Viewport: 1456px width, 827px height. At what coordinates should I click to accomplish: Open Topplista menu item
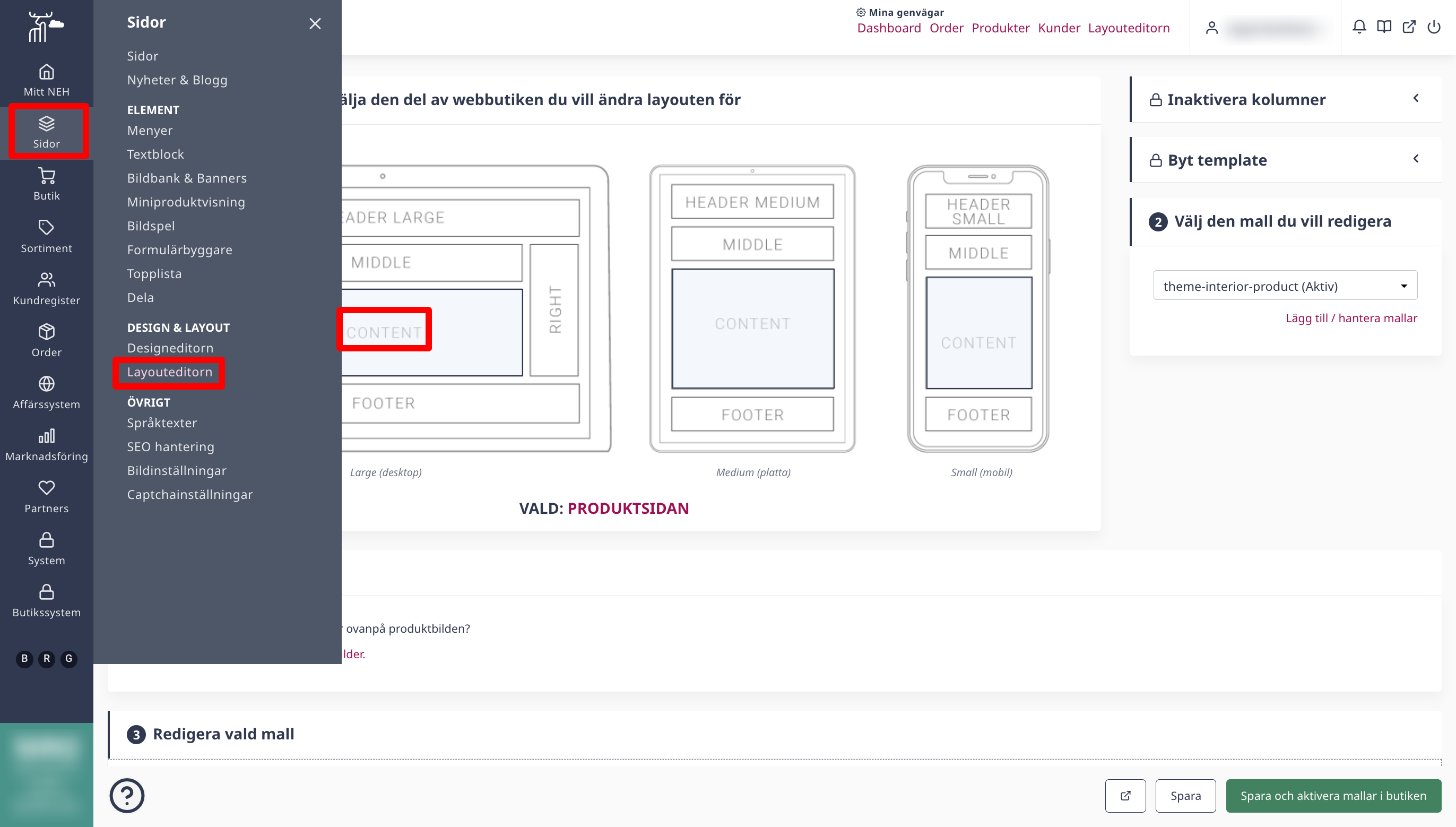click(154, 273)
